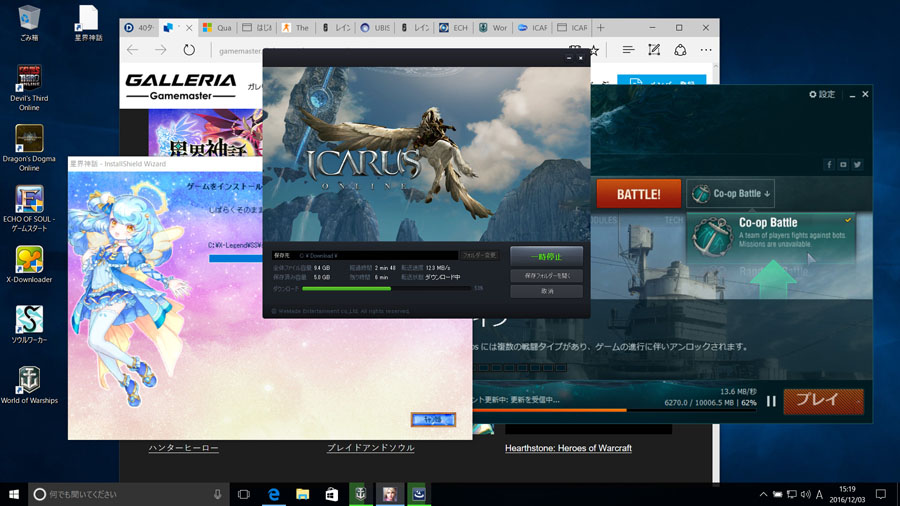Open Edge's three-dot more menu
This screenshot has height=506, width=900.
[706, 49]
